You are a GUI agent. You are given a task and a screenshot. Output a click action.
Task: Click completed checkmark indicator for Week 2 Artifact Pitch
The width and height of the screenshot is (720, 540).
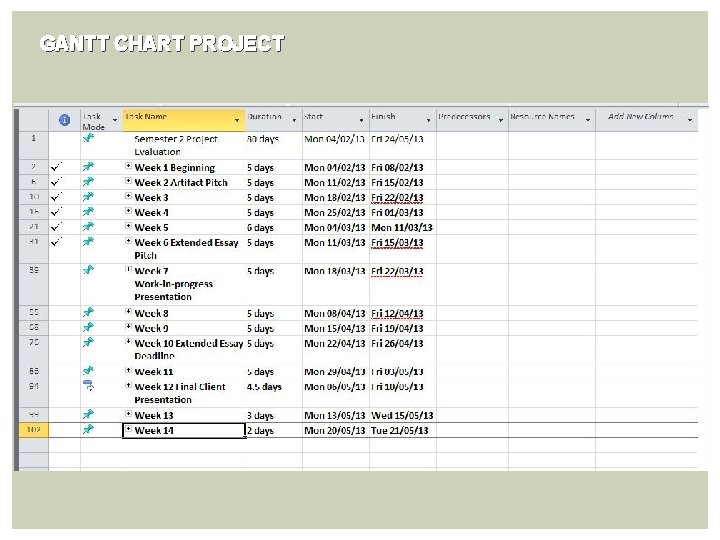[56, 182]
